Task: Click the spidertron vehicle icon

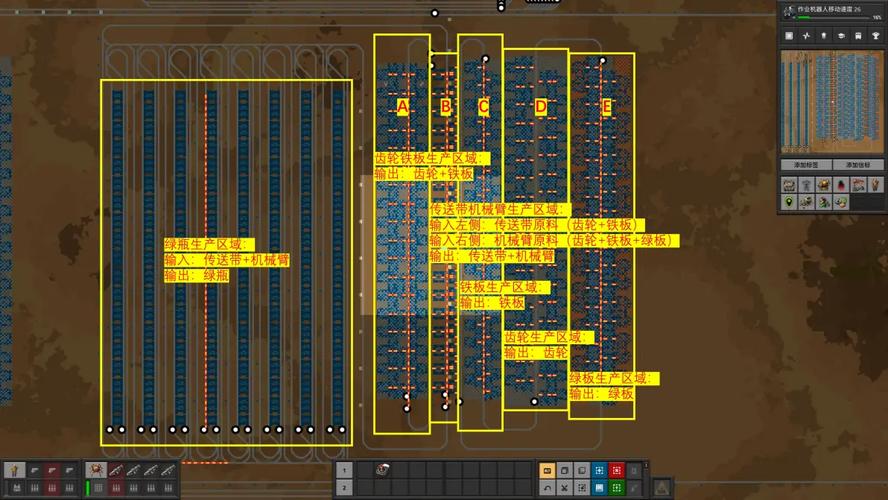Action: tap(96, 470)
